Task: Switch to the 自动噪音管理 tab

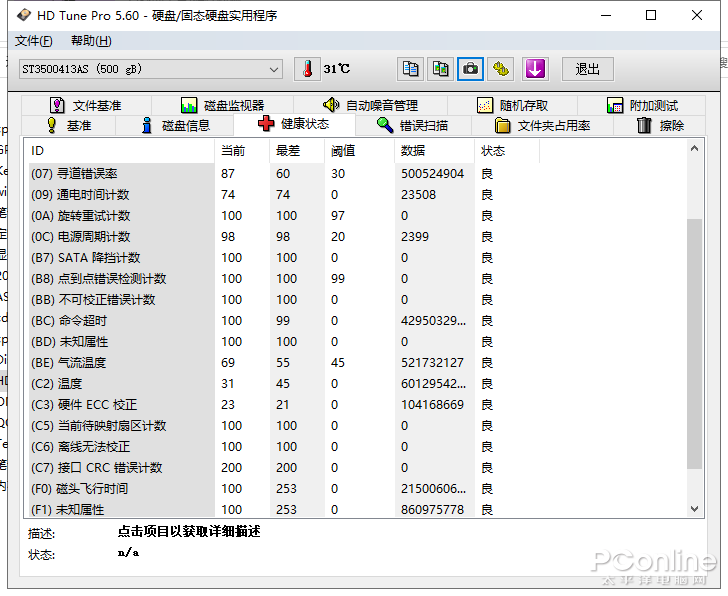Action: click(x=370, y=105)
